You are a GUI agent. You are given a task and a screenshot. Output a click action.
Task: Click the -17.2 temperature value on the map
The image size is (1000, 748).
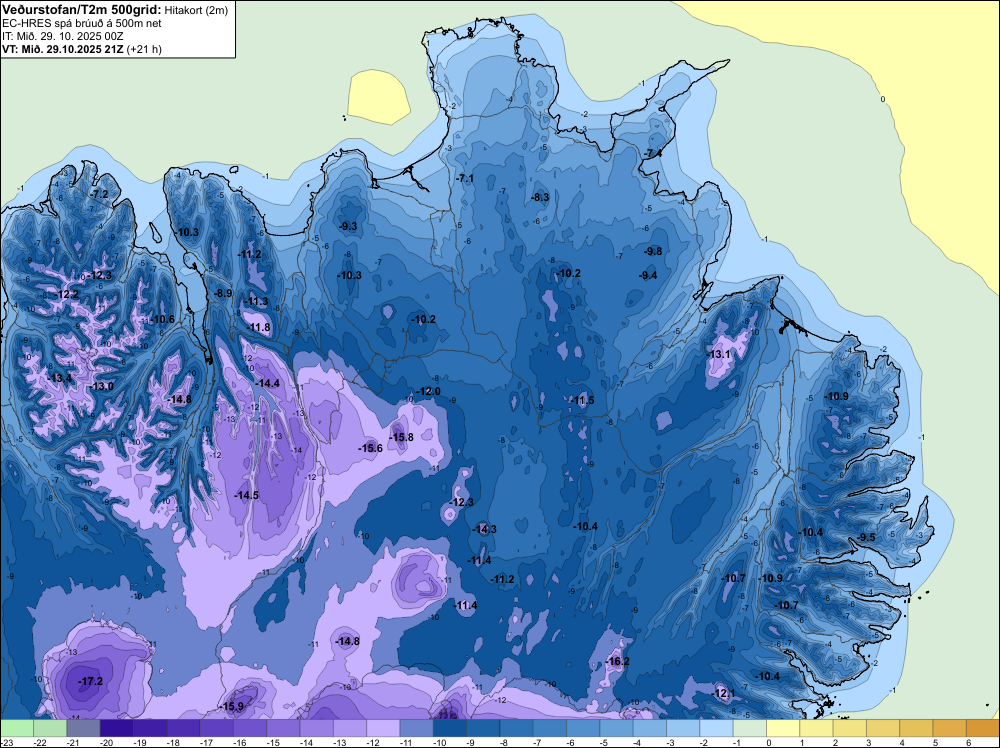pyautogui.click(x=90, y=681)
